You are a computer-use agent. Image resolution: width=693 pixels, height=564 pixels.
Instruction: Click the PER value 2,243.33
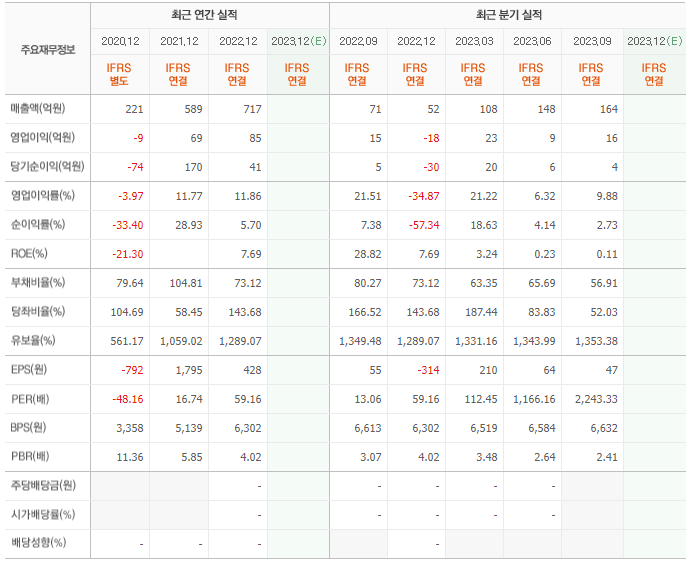(x=596, y=400)
